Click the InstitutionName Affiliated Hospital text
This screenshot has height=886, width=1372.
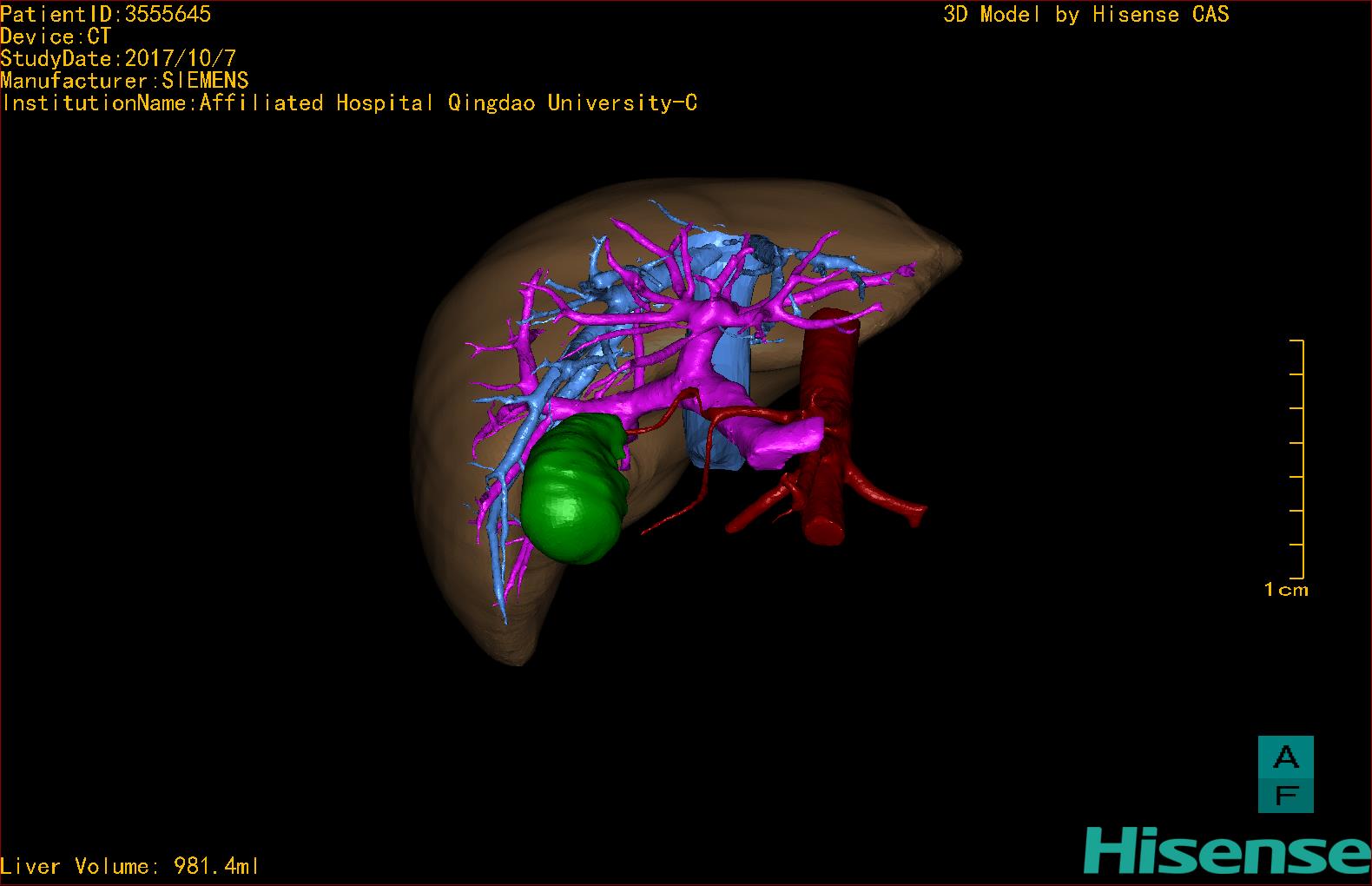pos(348,103)
